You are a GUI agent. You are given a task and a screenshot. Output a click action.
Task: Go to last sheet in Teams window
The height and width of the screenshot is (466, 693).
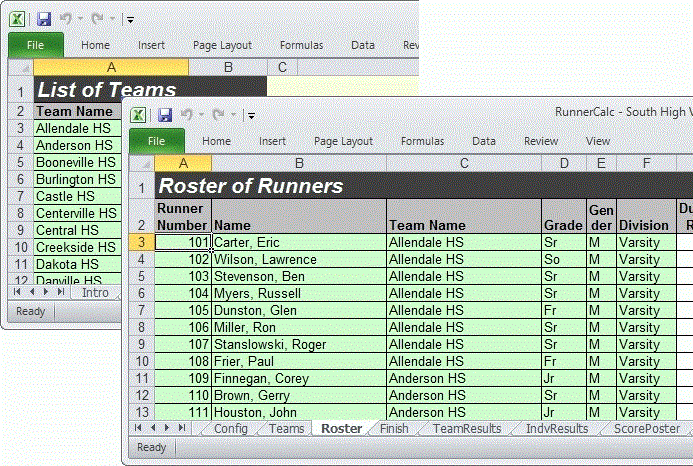tap(61, 292)
